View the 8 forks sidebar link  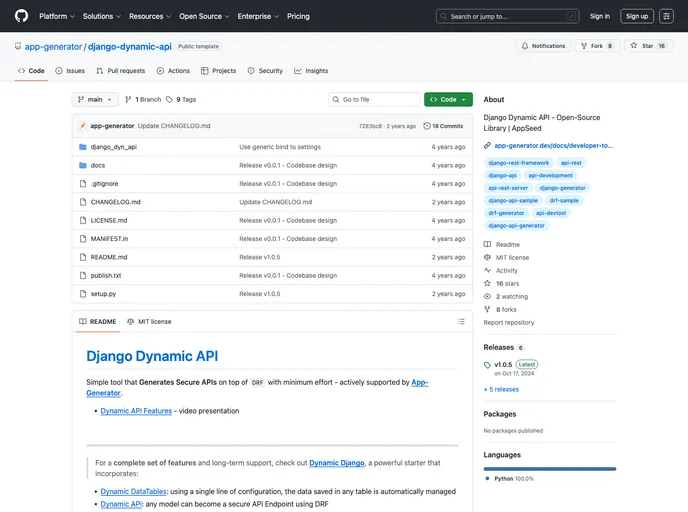(x=500, y=309)
